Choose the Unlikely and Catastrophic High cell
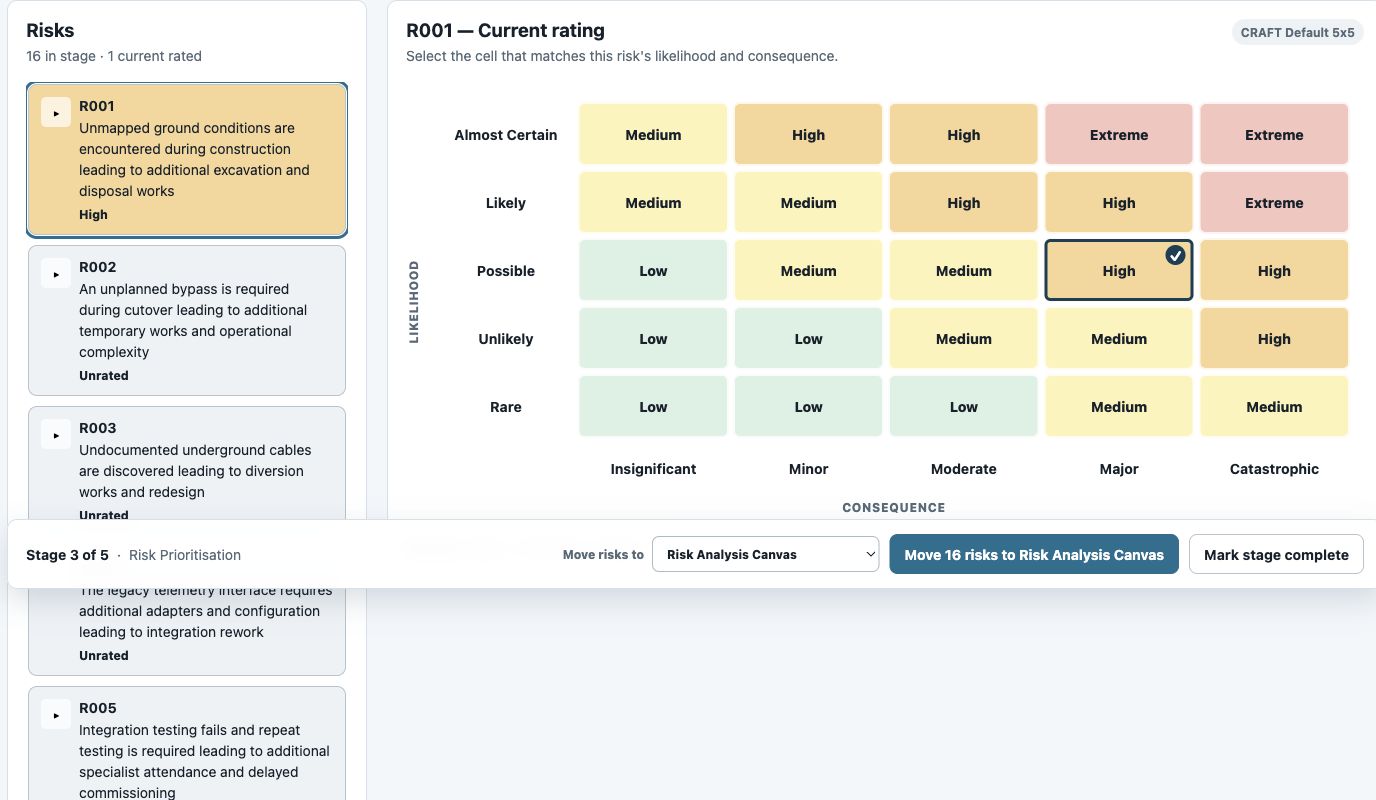The height and width of the screenshot is (800, 1376). click(x=1274, y=338)
